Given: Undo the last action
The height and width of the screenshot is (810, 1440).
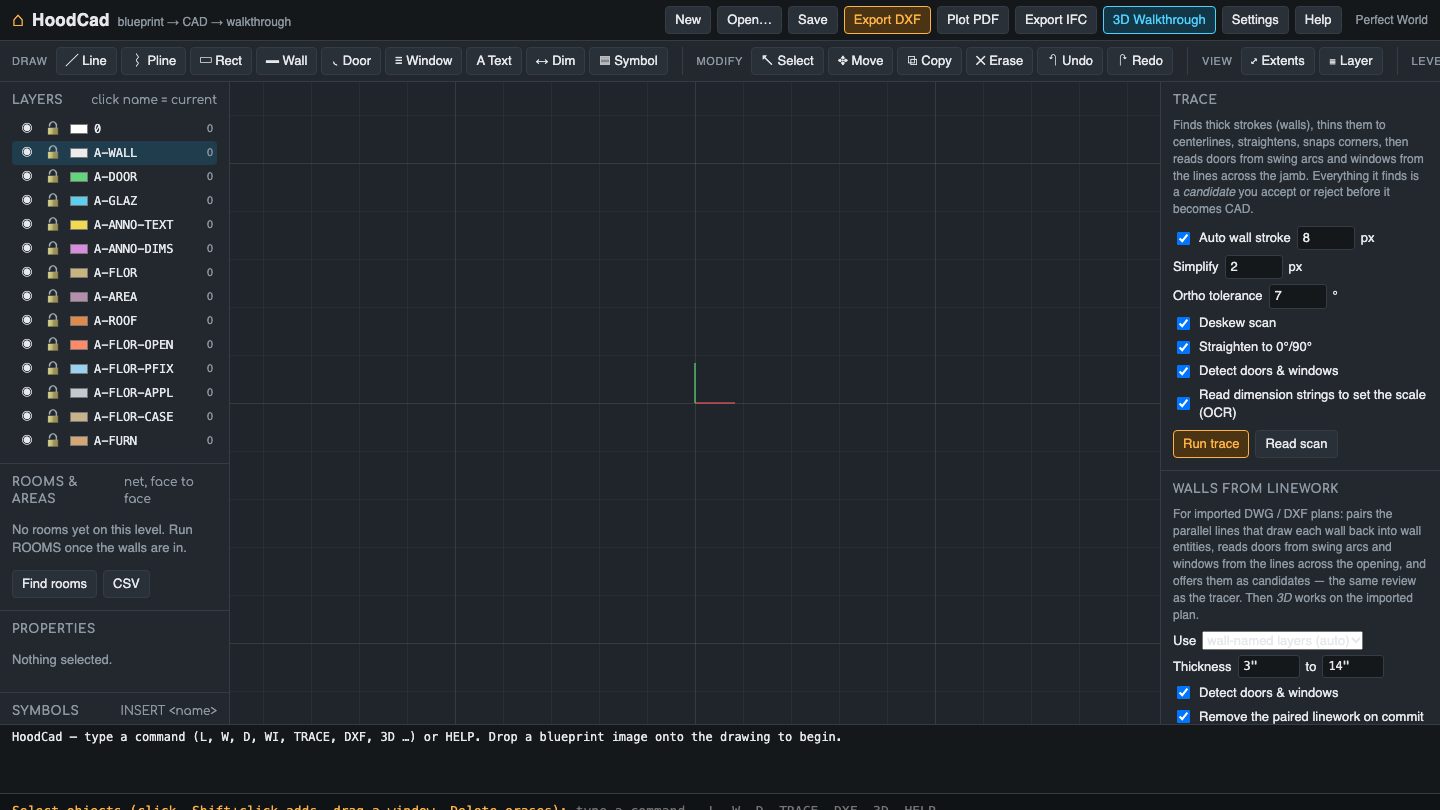Looking at the screenshot, I should point(1070,61).
